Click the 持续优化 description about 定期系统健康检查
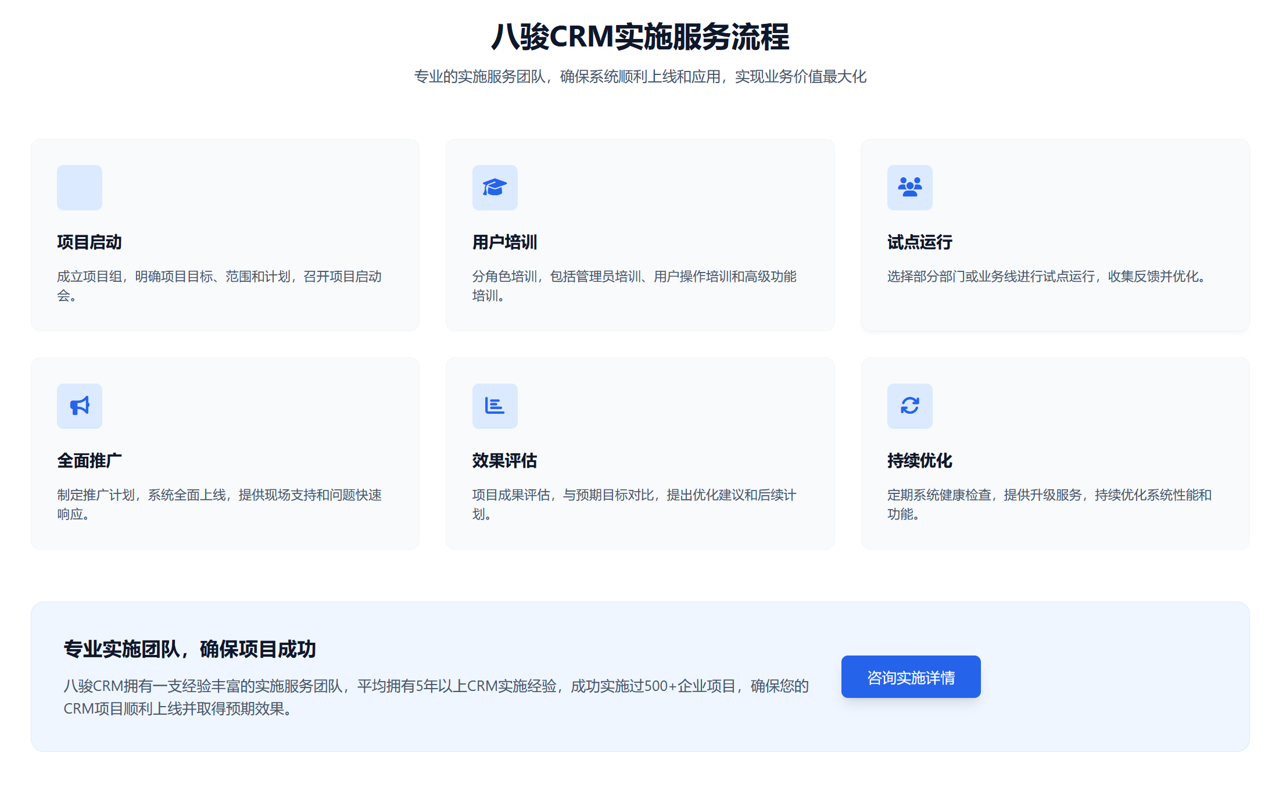Image resolution: width=1279 pixels, height=788 pixels. 1048,503
